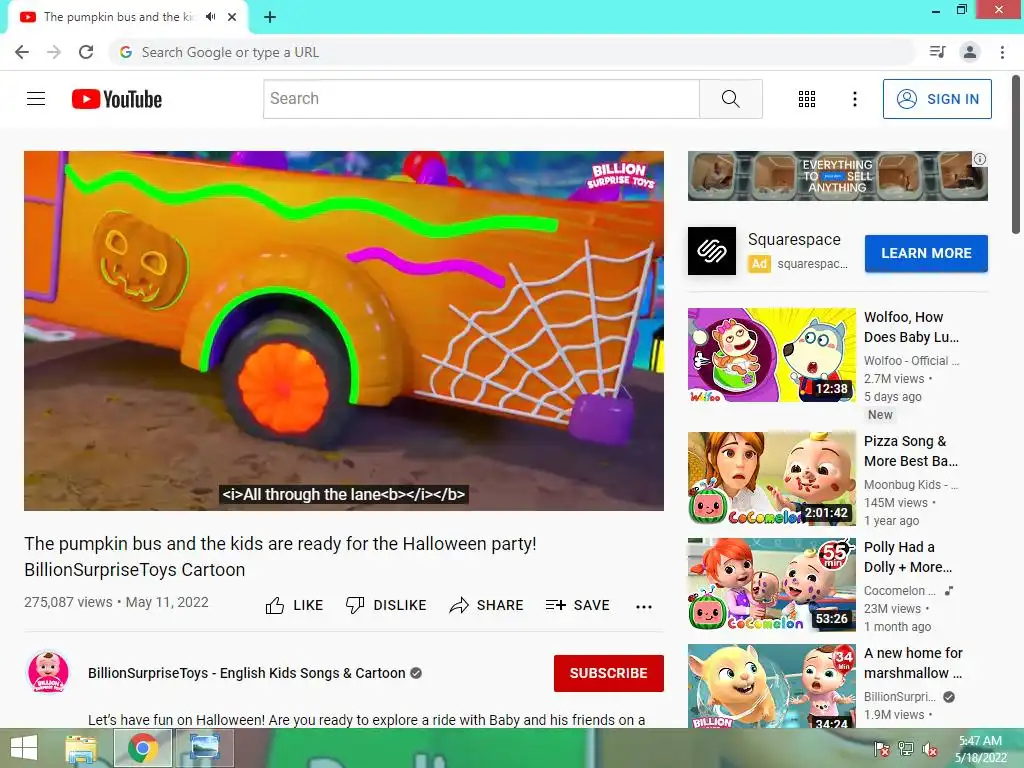Click the video description text
This screenshot has height=768, width=1024.
[366, 720]
